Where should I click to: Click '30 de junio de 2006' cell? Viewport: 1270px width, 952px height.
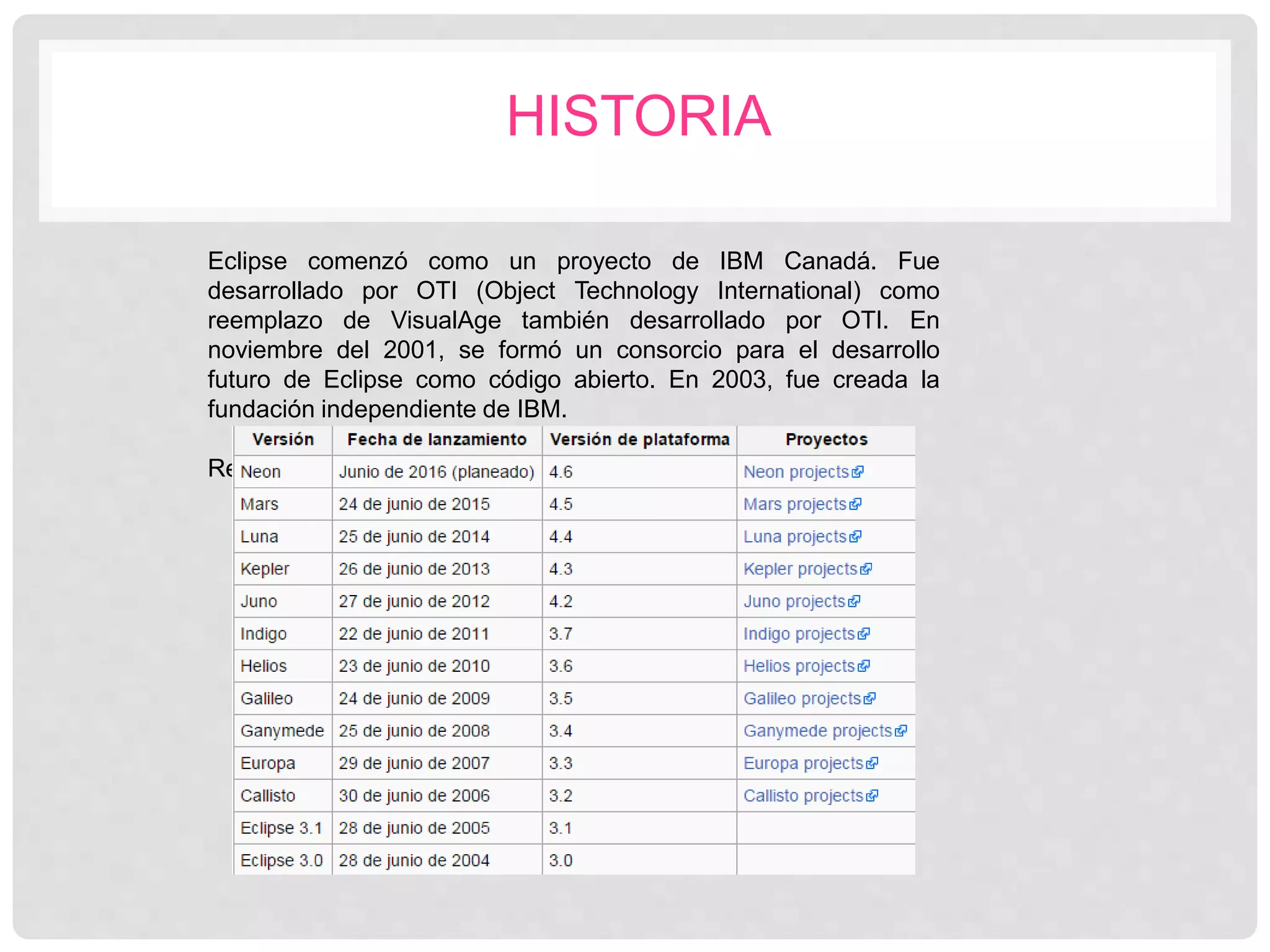(x=437, y=796)
